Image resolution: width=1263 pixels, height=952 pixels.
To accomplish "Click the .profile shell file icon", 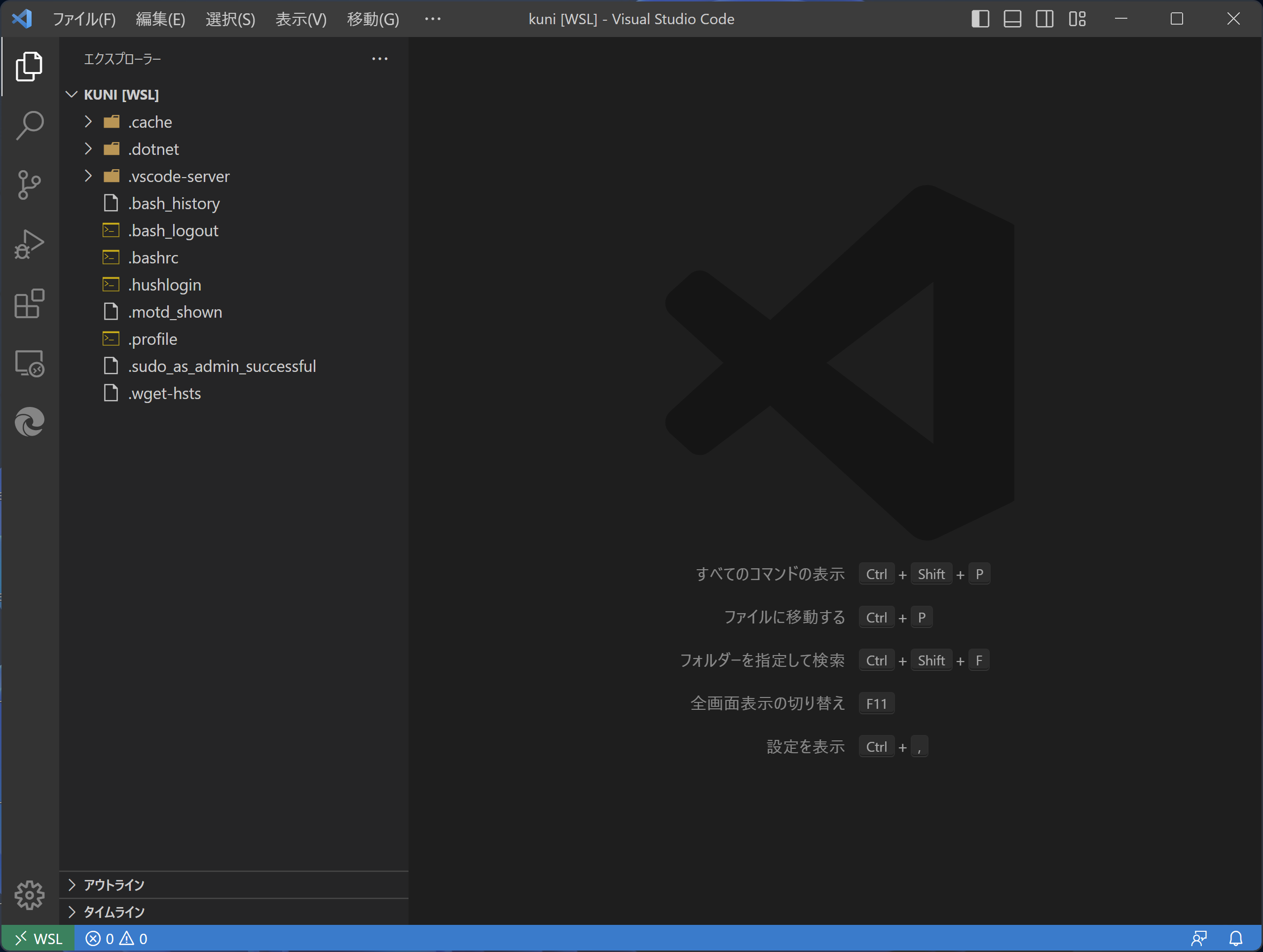I will click(x=111, y=339).
